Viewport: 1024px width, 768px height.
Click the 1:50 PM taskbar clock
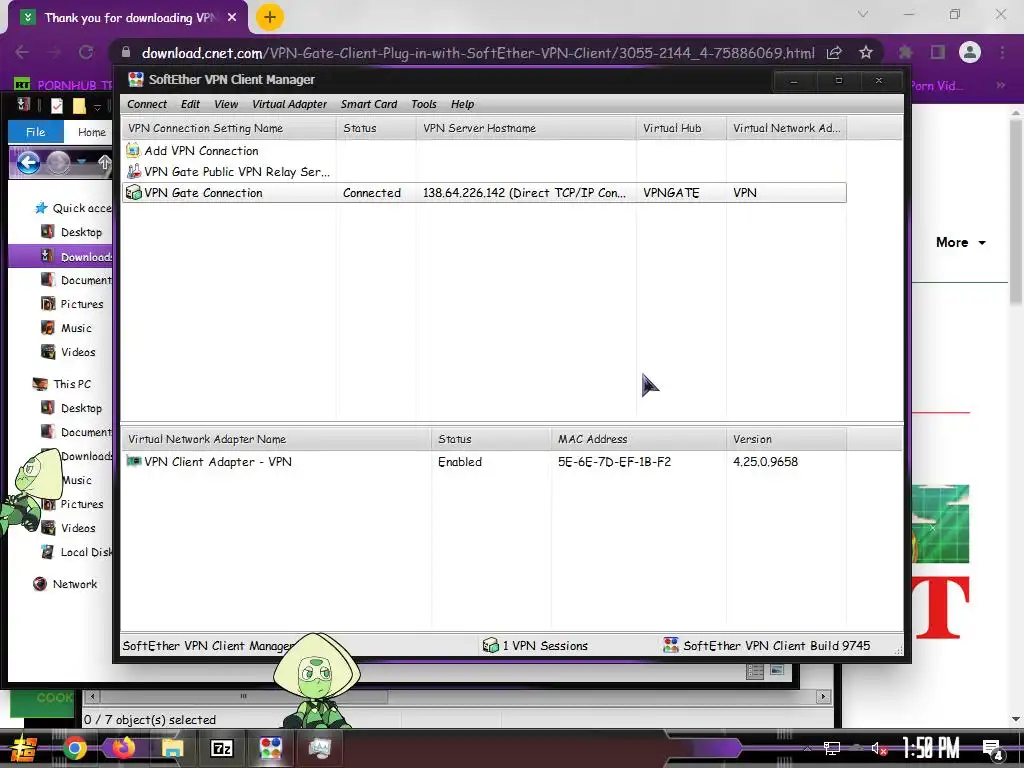click(x=930, y=748)
